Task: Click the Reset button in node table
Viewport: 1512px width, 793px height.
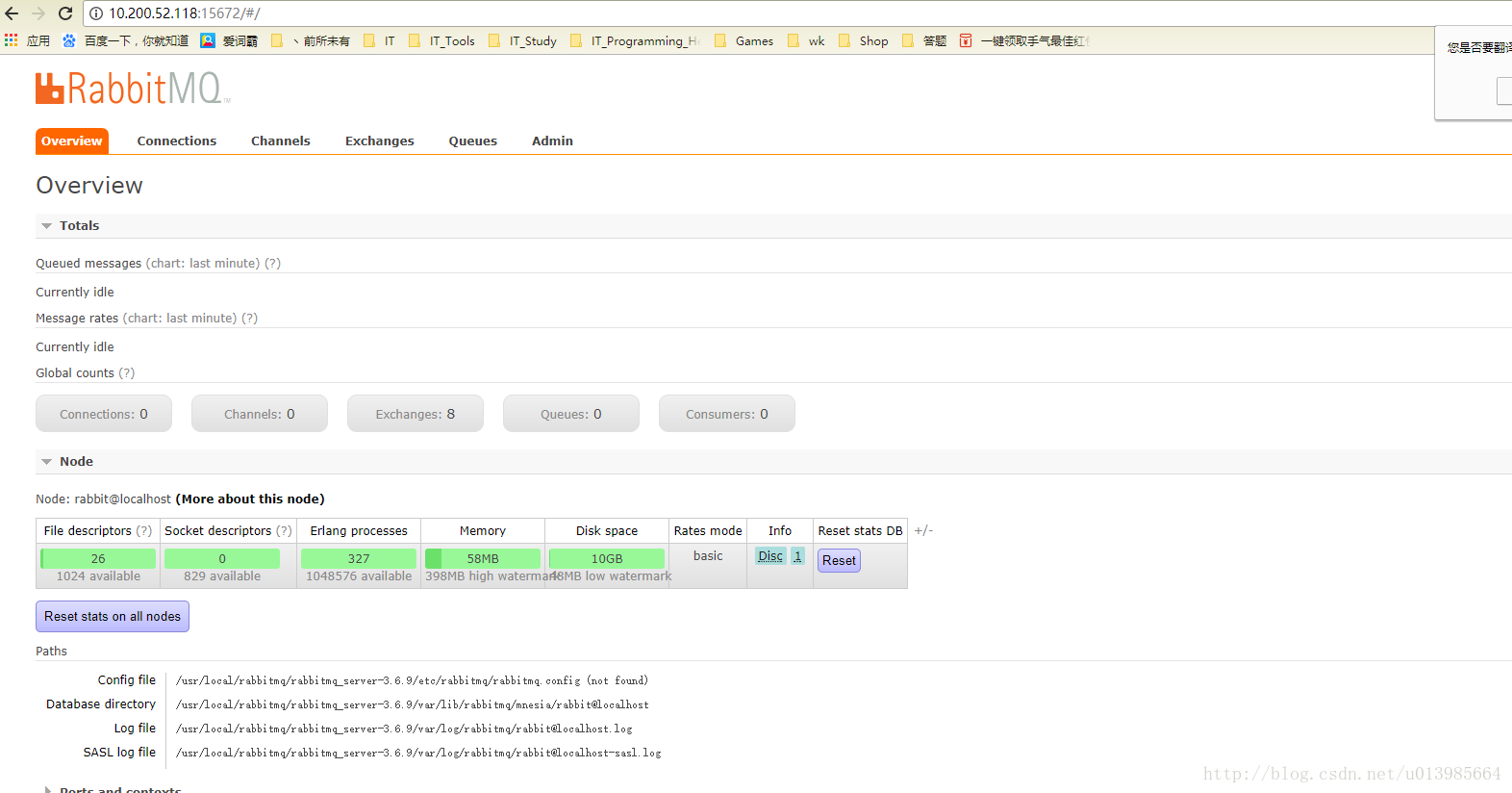Action: (839, 560)
